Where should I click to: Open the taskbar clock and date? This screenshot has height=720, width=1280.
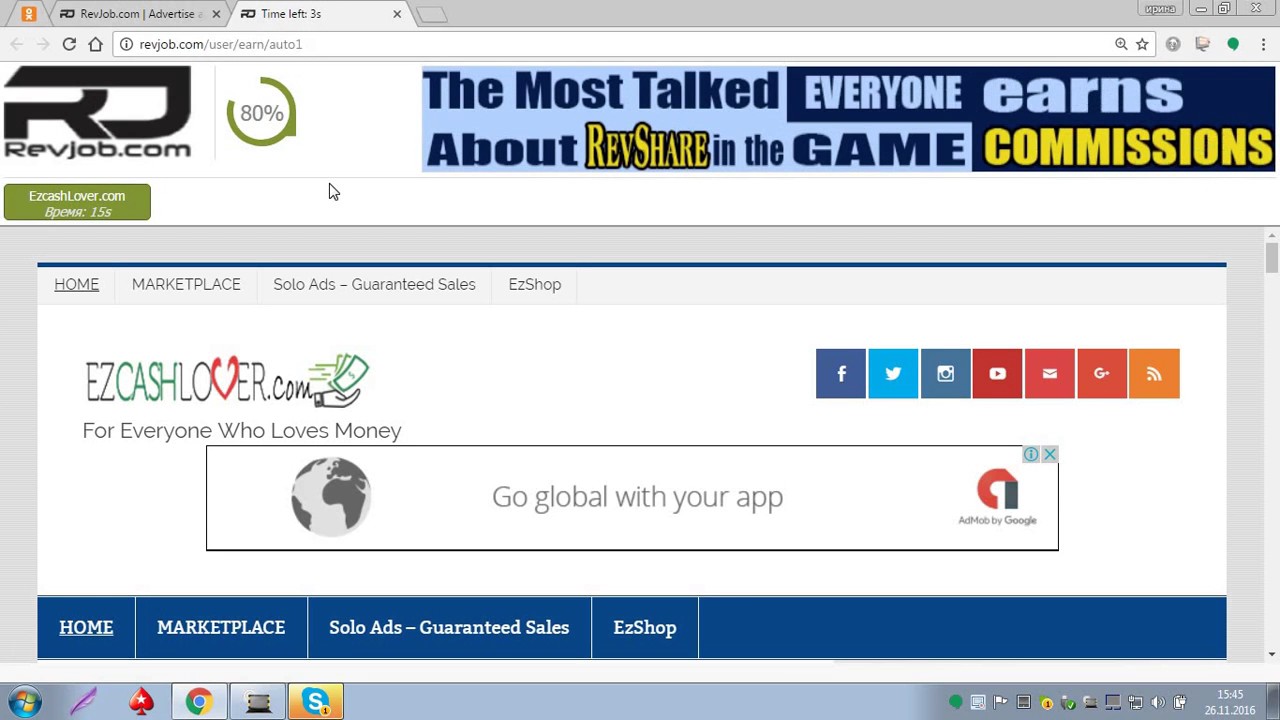1230,702
